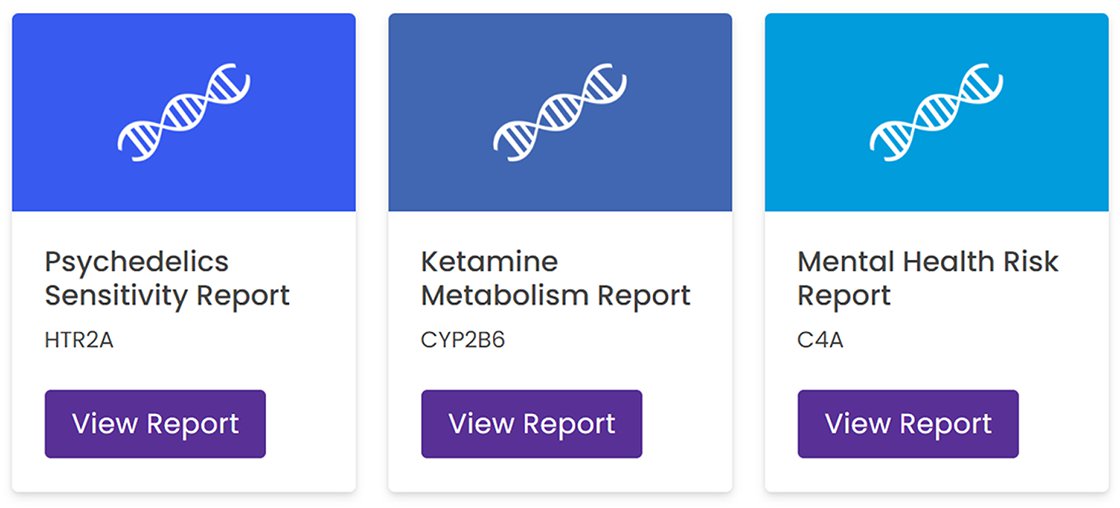This screenshot has height=508, width=1120.
Task: Click the DNA helix icon on Psychedelics card
Action: (x=183, y=113)
